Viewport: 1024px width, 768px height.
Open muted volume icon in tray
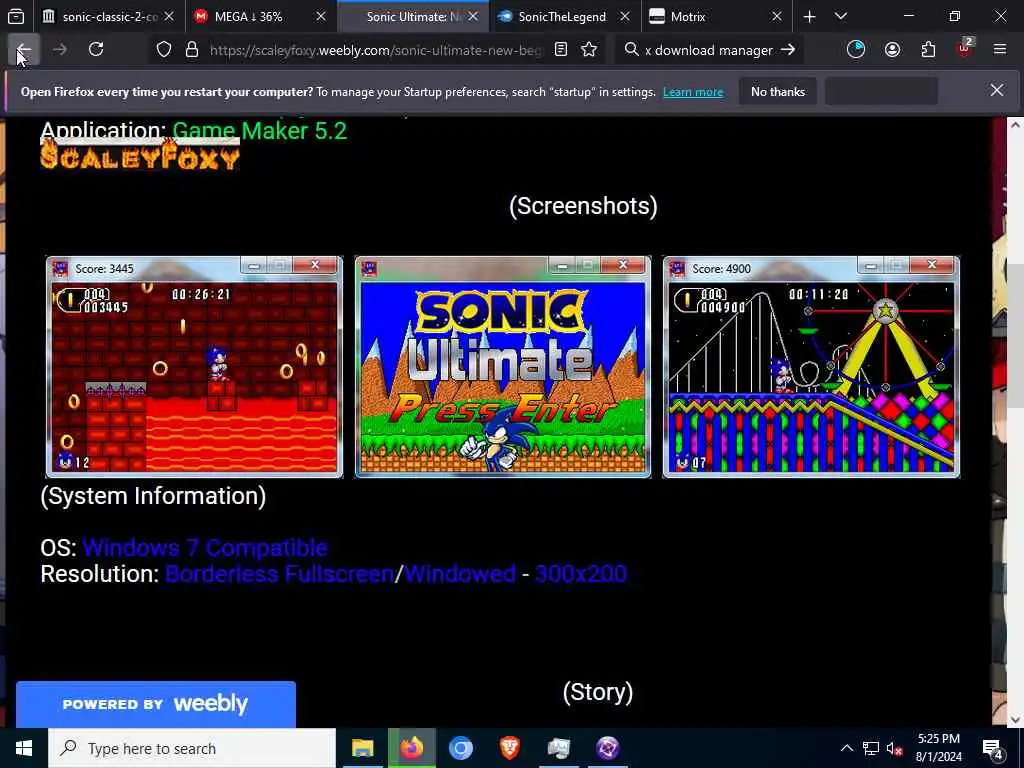point(894,748)
